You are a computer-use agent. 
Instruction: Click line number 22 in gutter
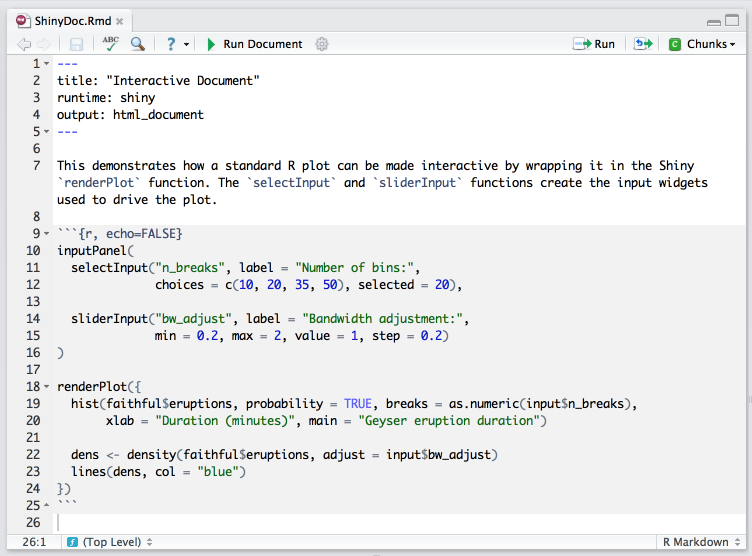click(33, 455)
